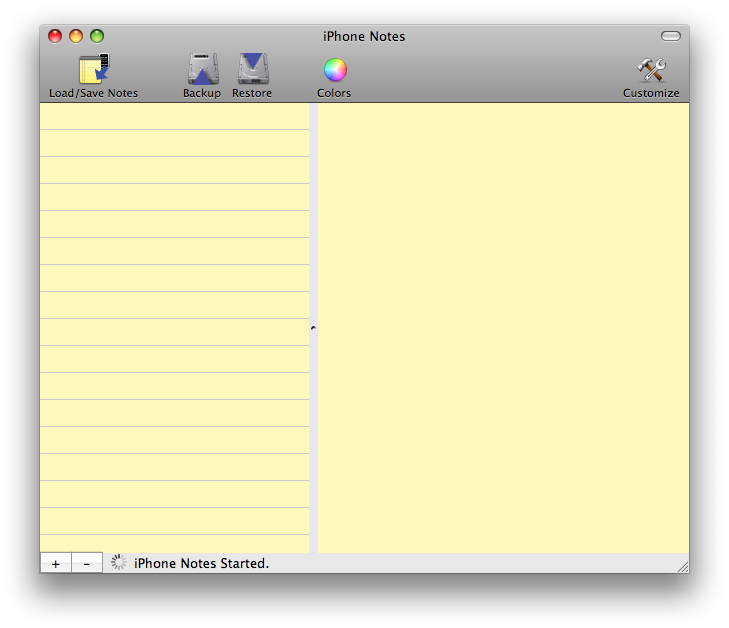This screenshot has width=729, height=628.
Task: Toggle toolbar visibility with pill button
Action: tap(670, 36)
